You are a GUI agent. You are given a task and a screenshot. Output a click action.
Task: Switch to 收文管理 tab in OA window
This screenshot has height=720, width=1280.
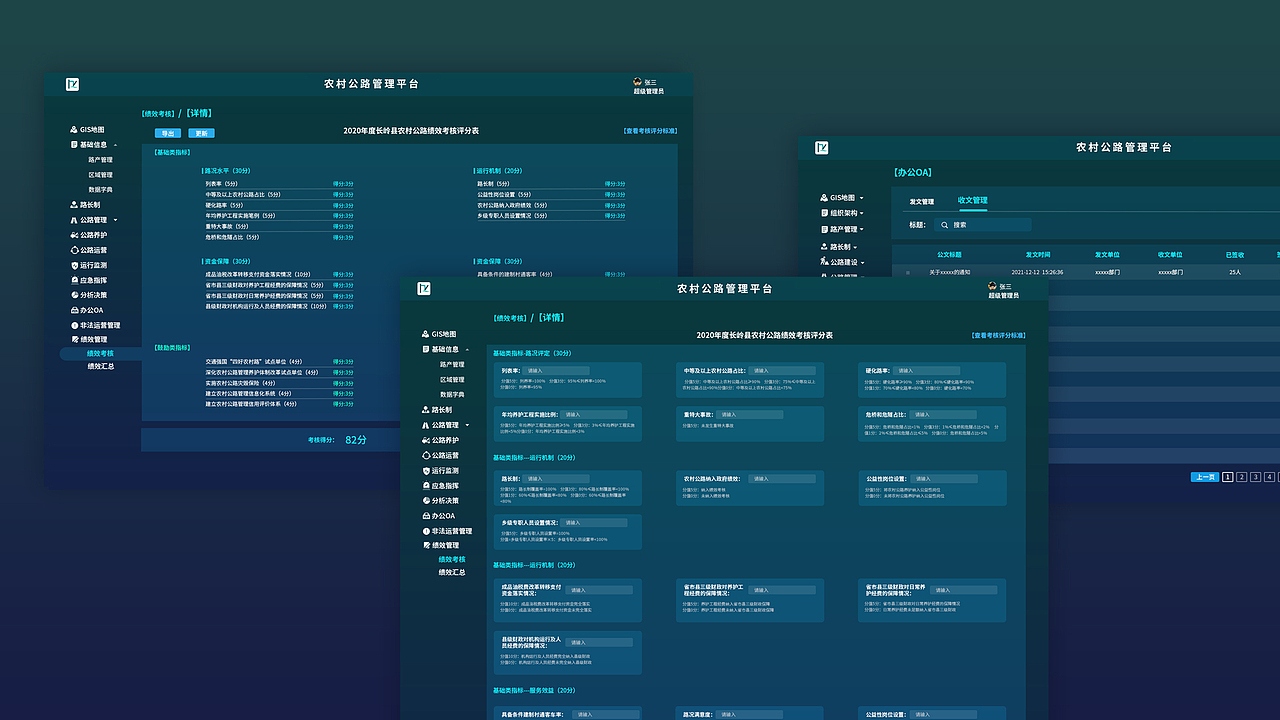pos(973,200)
